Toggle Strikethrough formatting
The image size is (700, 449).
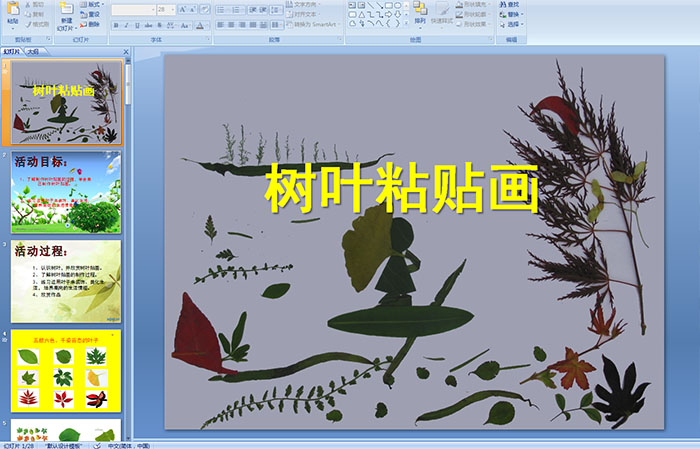(148, 25)
